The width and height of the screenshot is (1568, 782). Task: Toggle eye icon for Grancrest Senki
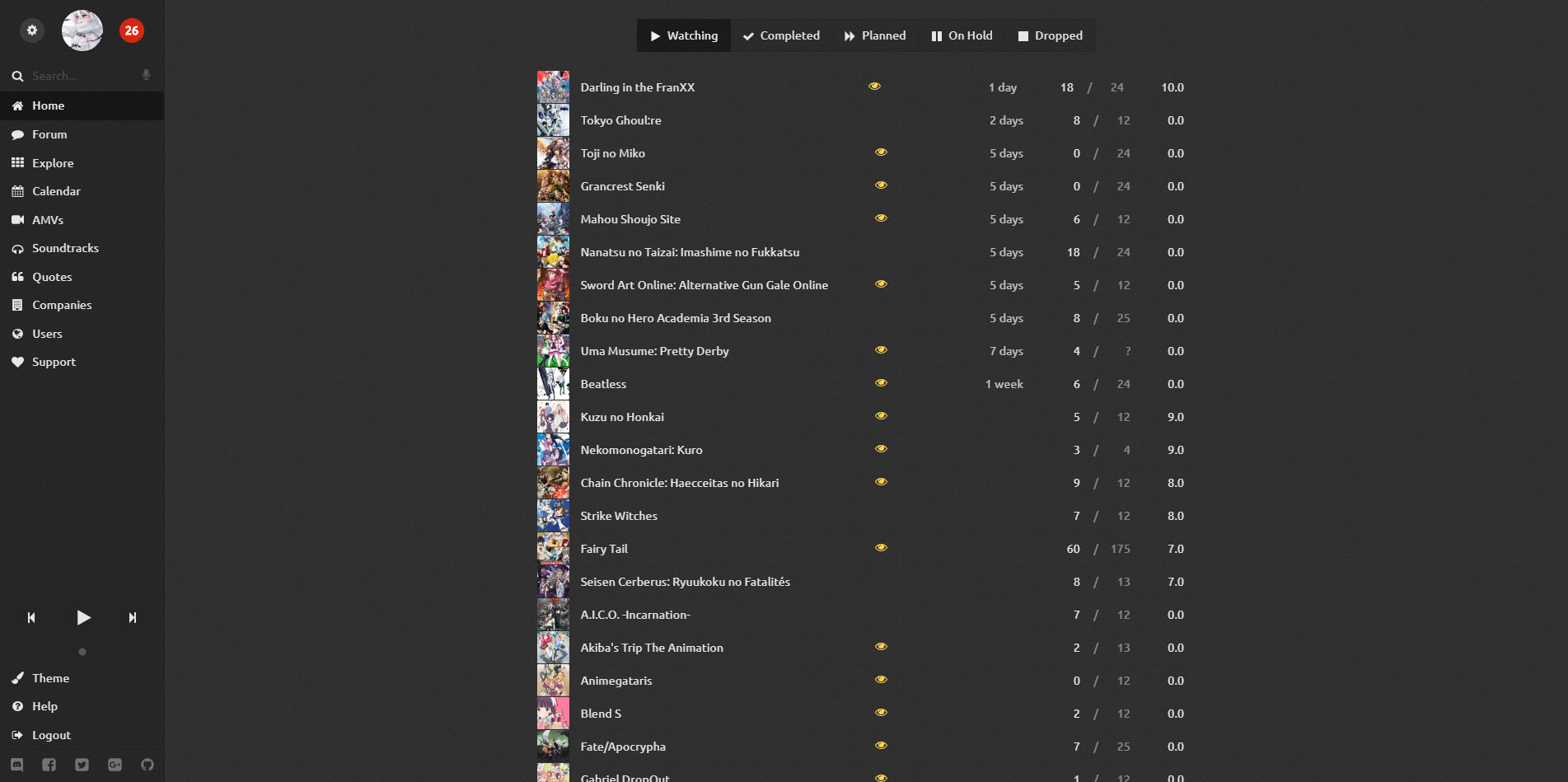(882, 185)
